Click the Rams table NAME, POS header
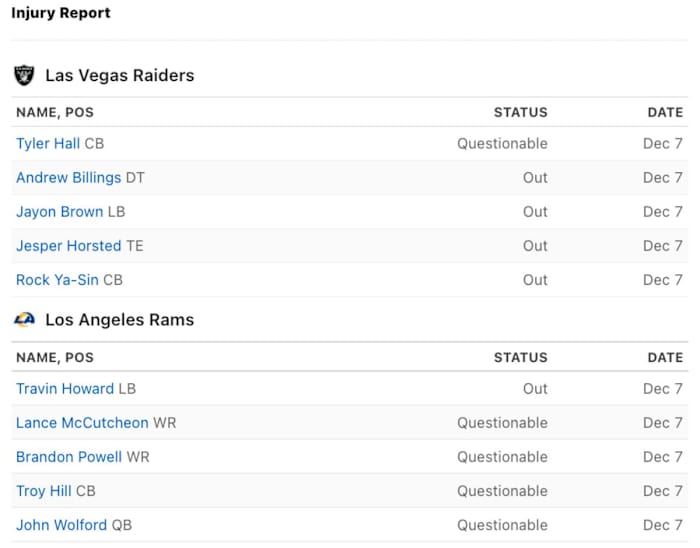The image size is (700, 548). (55, 358)
